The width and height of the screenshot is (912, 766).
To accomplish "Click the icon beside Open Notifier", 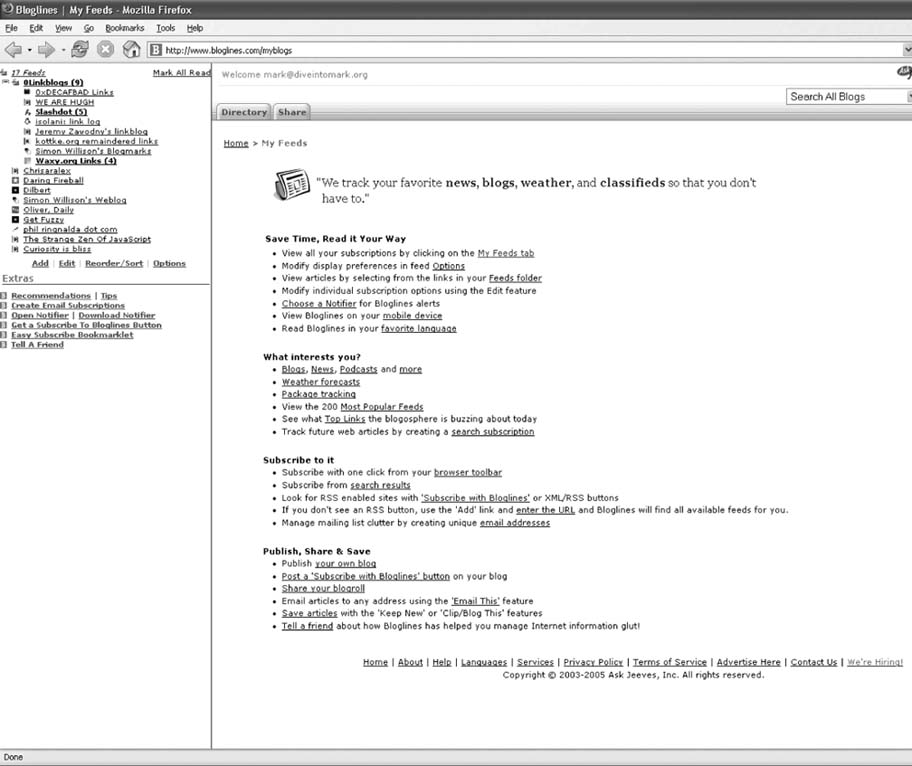I will click(x=3, y=315).
